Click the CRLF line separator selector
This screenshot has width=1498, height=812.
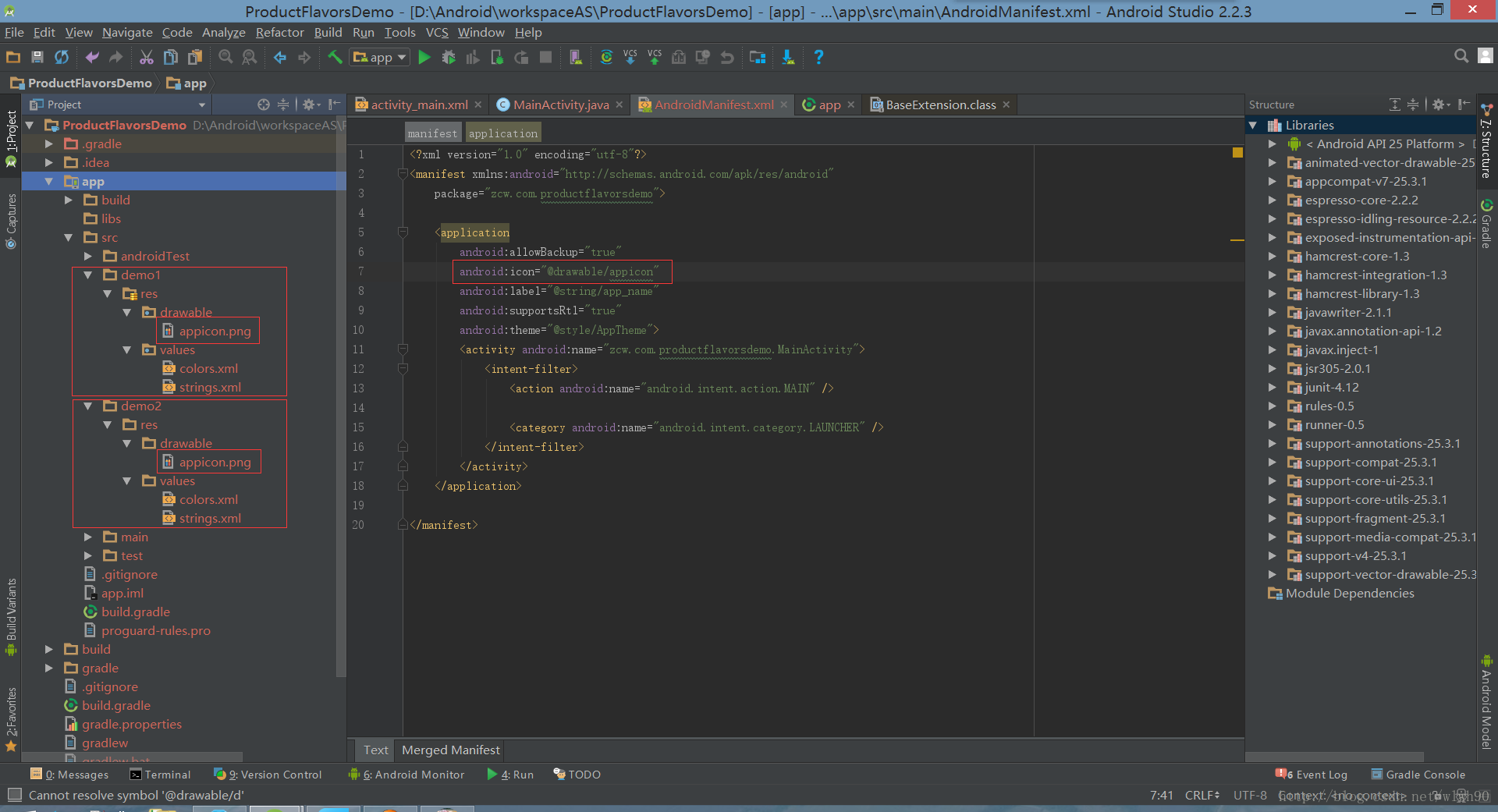1202,795
